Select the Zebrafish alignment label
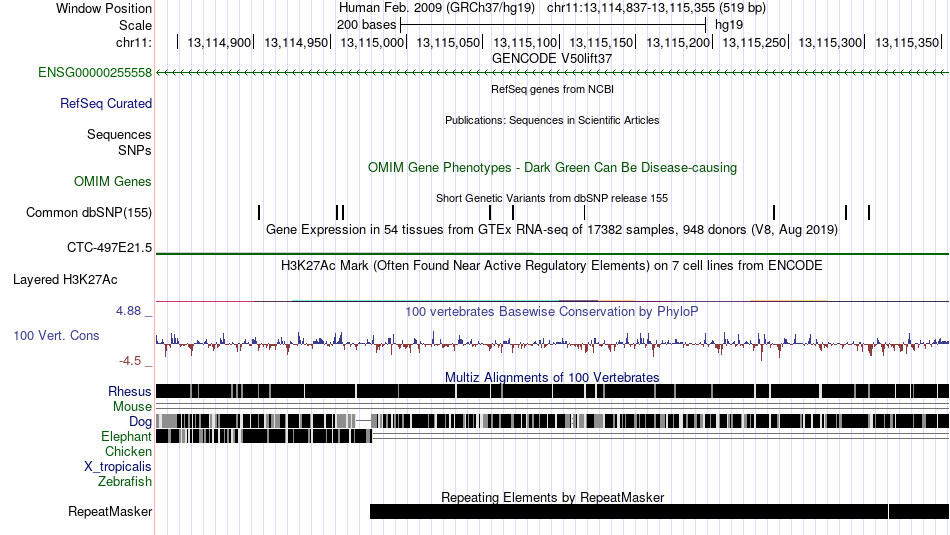The height and width of the screenshot is (535, 950). [x=125, y=482]
